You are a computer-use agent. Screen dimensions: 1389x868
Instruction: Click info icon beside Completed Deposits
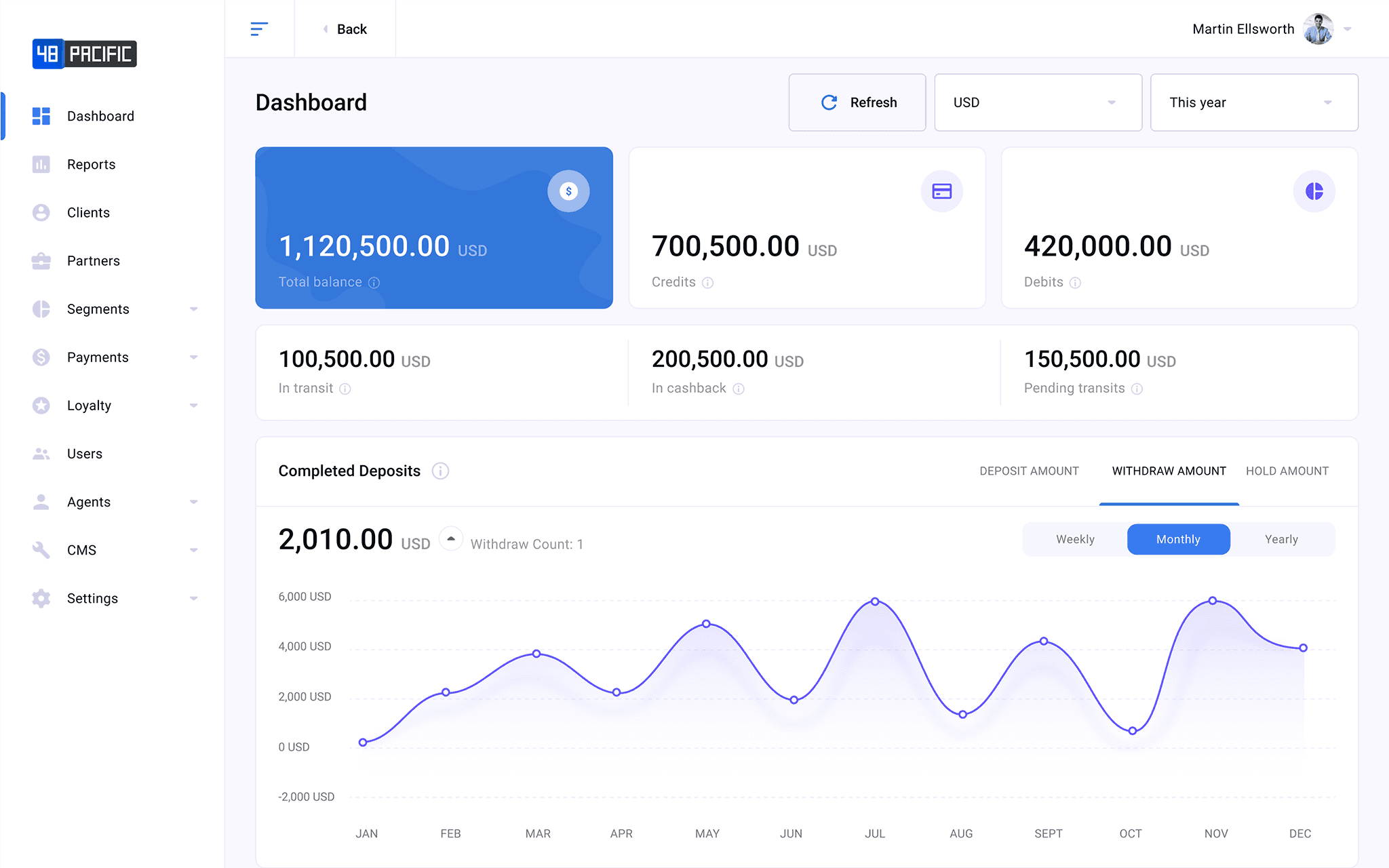440,471
